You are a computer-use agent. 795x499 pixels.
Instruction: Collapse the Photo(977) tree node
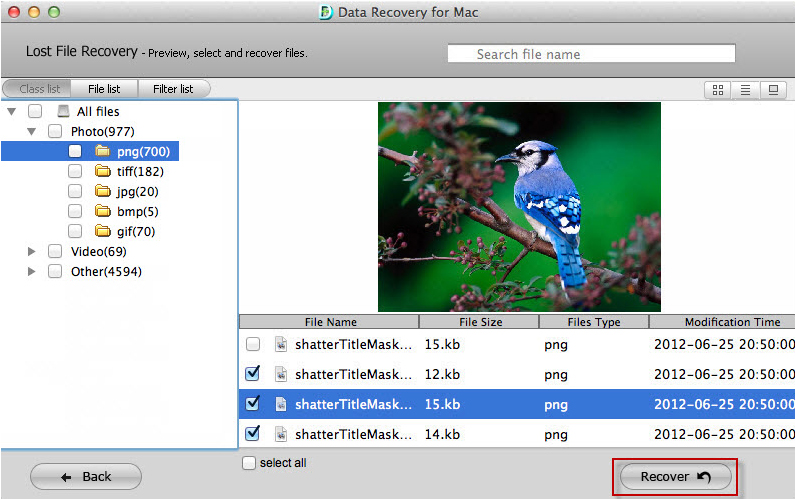coord(31,131)
